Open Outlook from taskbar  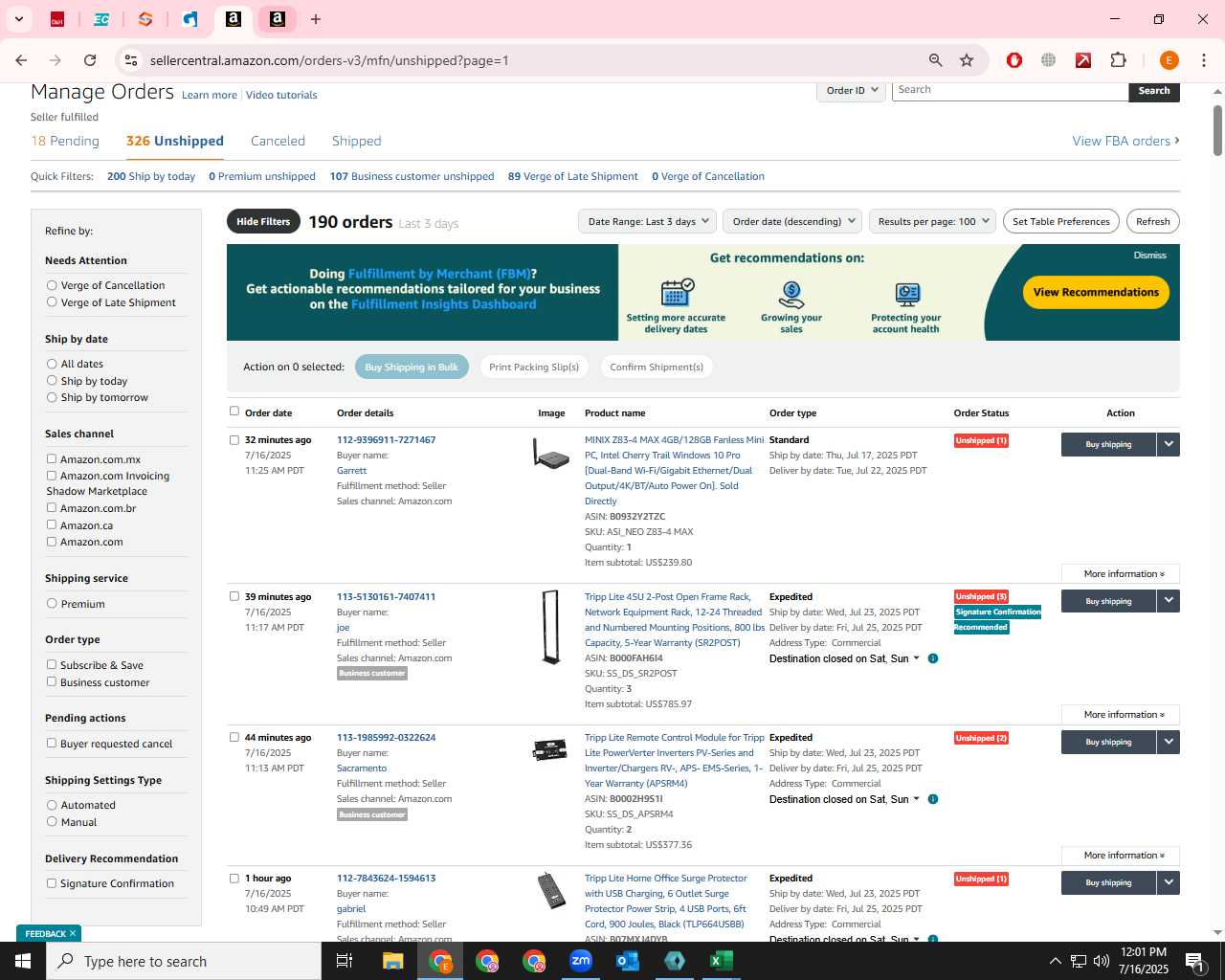(x=628, y=961)
